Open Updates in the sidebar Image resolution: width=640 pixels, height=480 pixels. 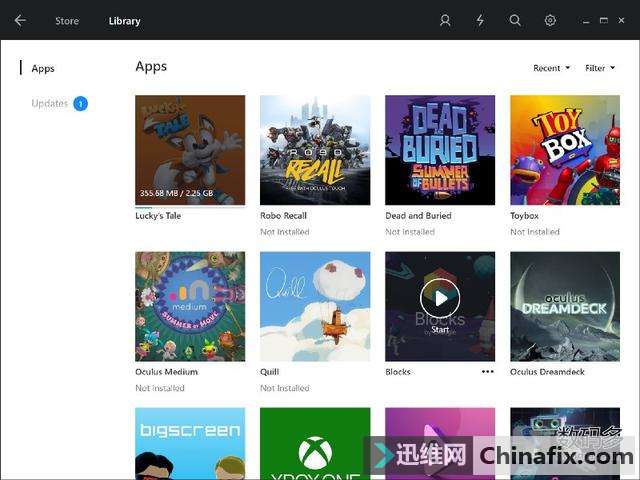pyautogui.click(x=49, y=103)
